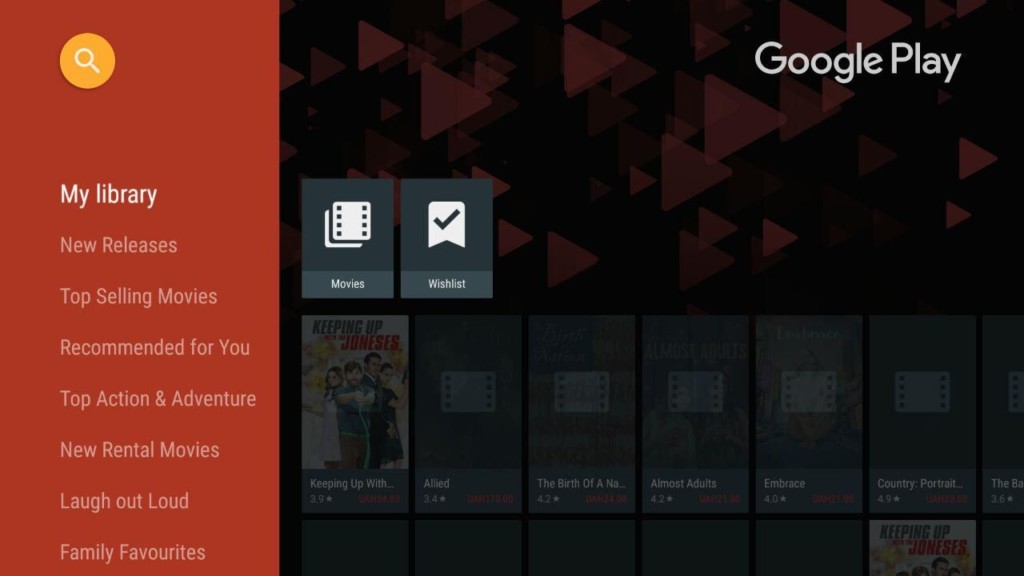Go to New Releases category
The height and width of the screenshot is (576, 1024).
tap(118, 245)
